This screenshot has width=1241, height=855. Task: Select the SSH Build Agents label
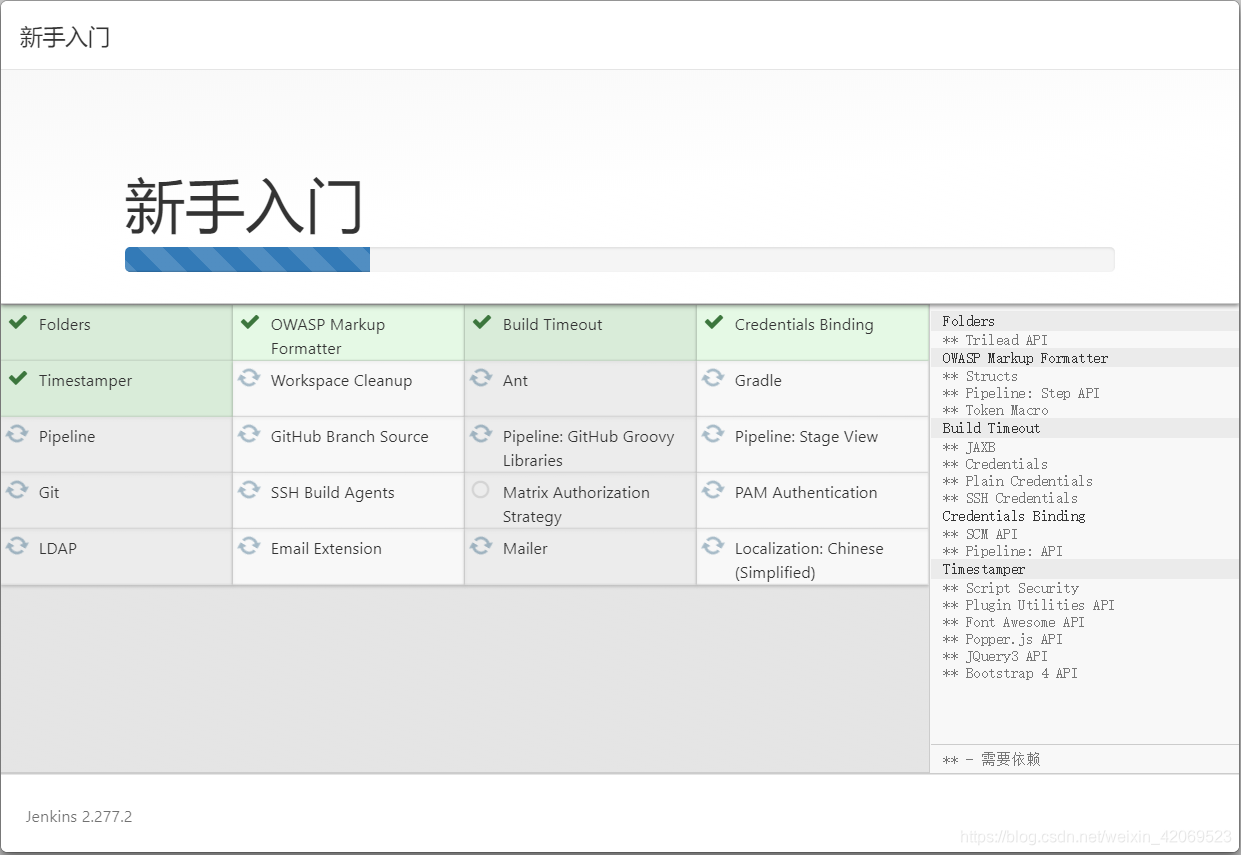(x=332, y=493)
